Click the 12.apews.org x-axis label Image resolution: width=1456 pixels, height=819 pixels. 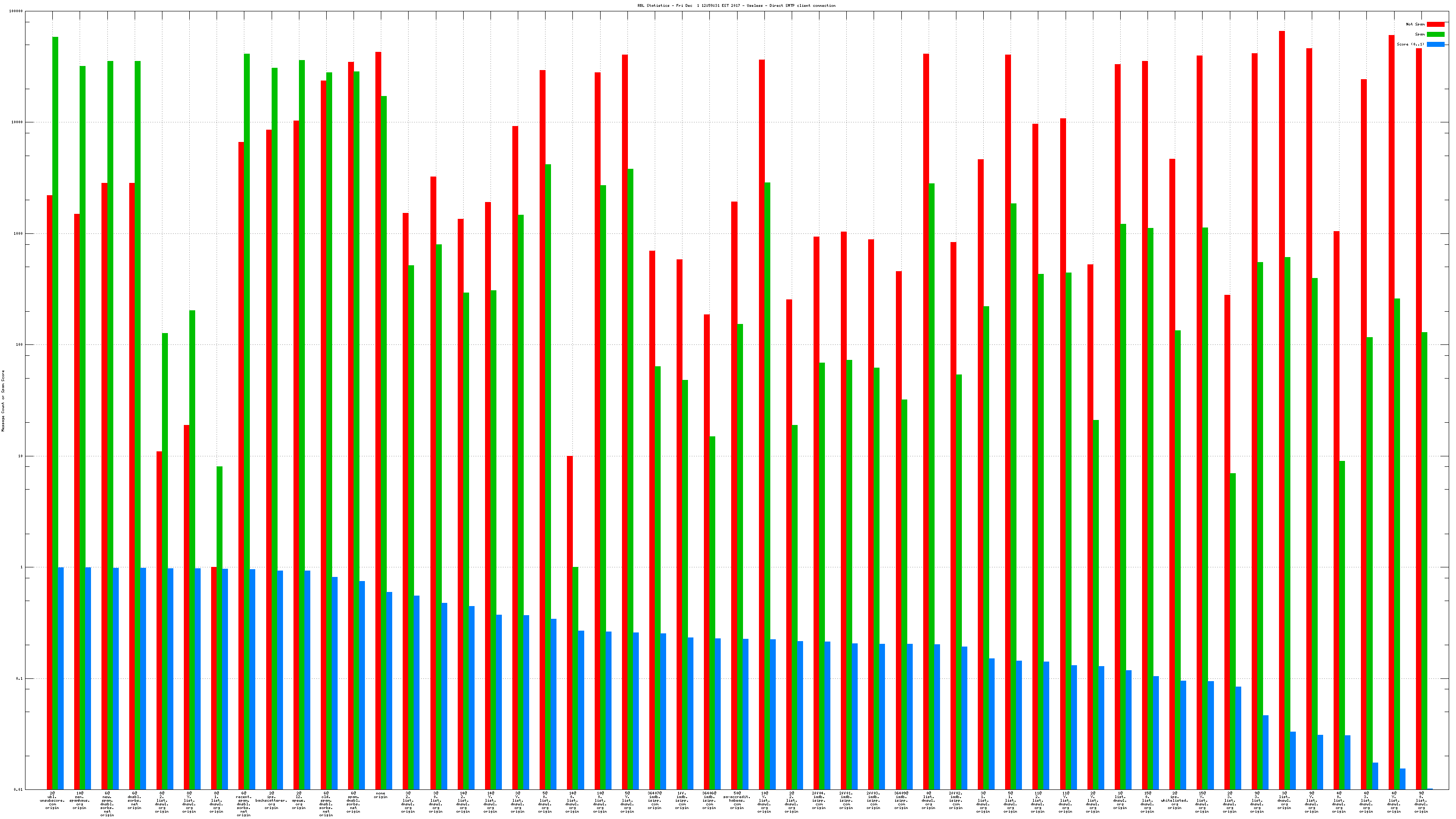point(298,800)
